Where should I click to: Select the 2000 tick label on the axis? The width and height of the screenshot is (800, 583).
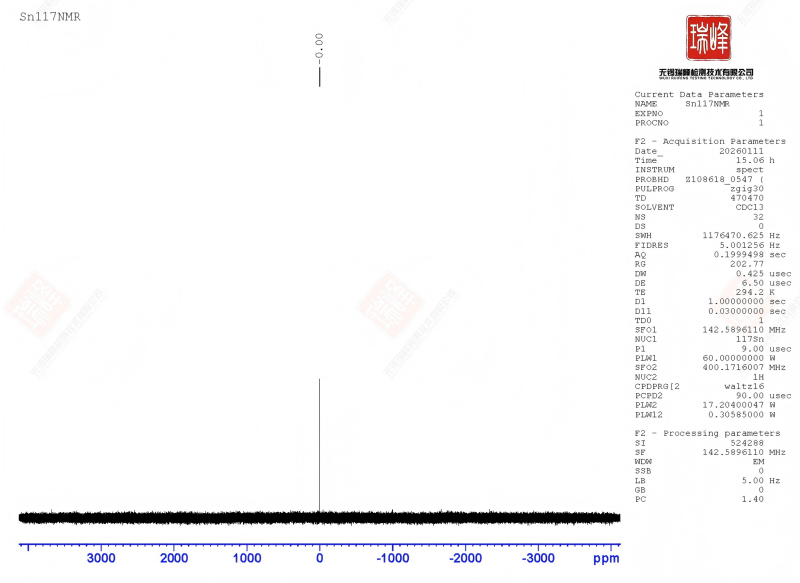[x=174, y=558]
